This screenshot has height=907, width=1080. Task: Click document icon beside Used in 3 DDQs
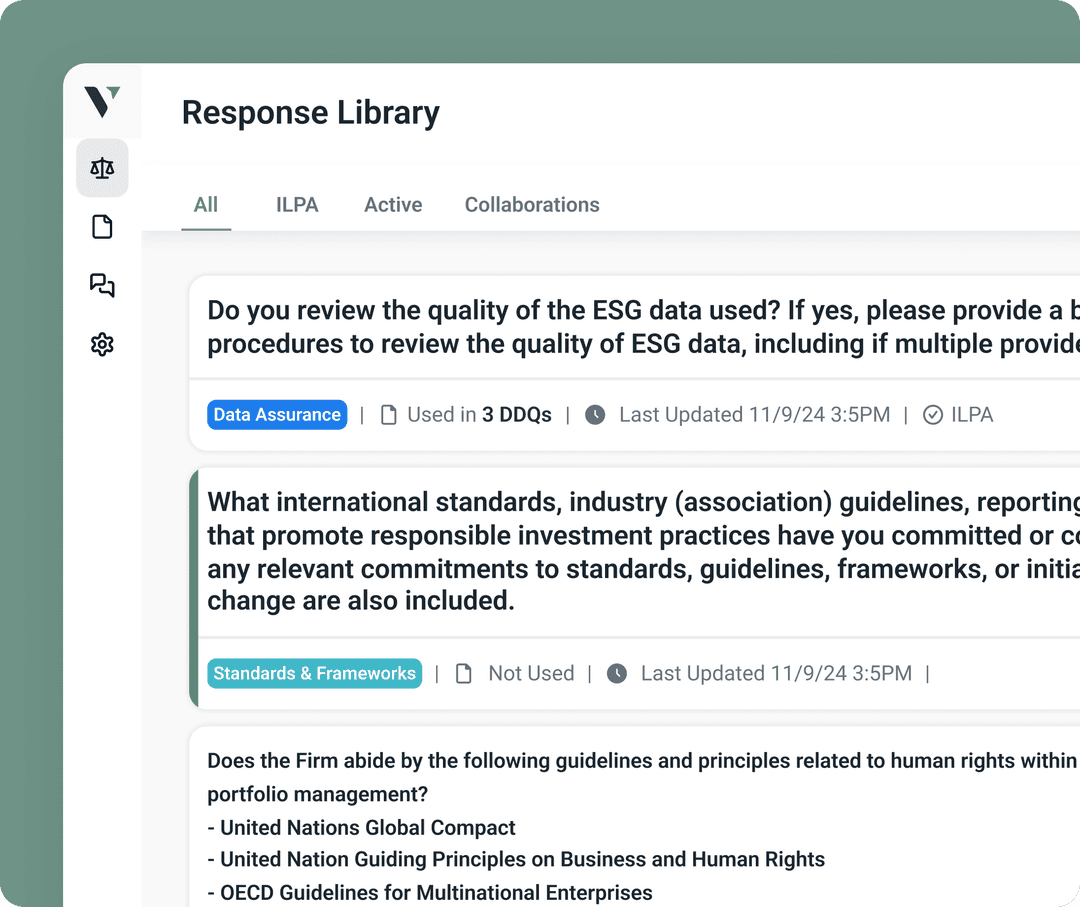tap(389, 415)
